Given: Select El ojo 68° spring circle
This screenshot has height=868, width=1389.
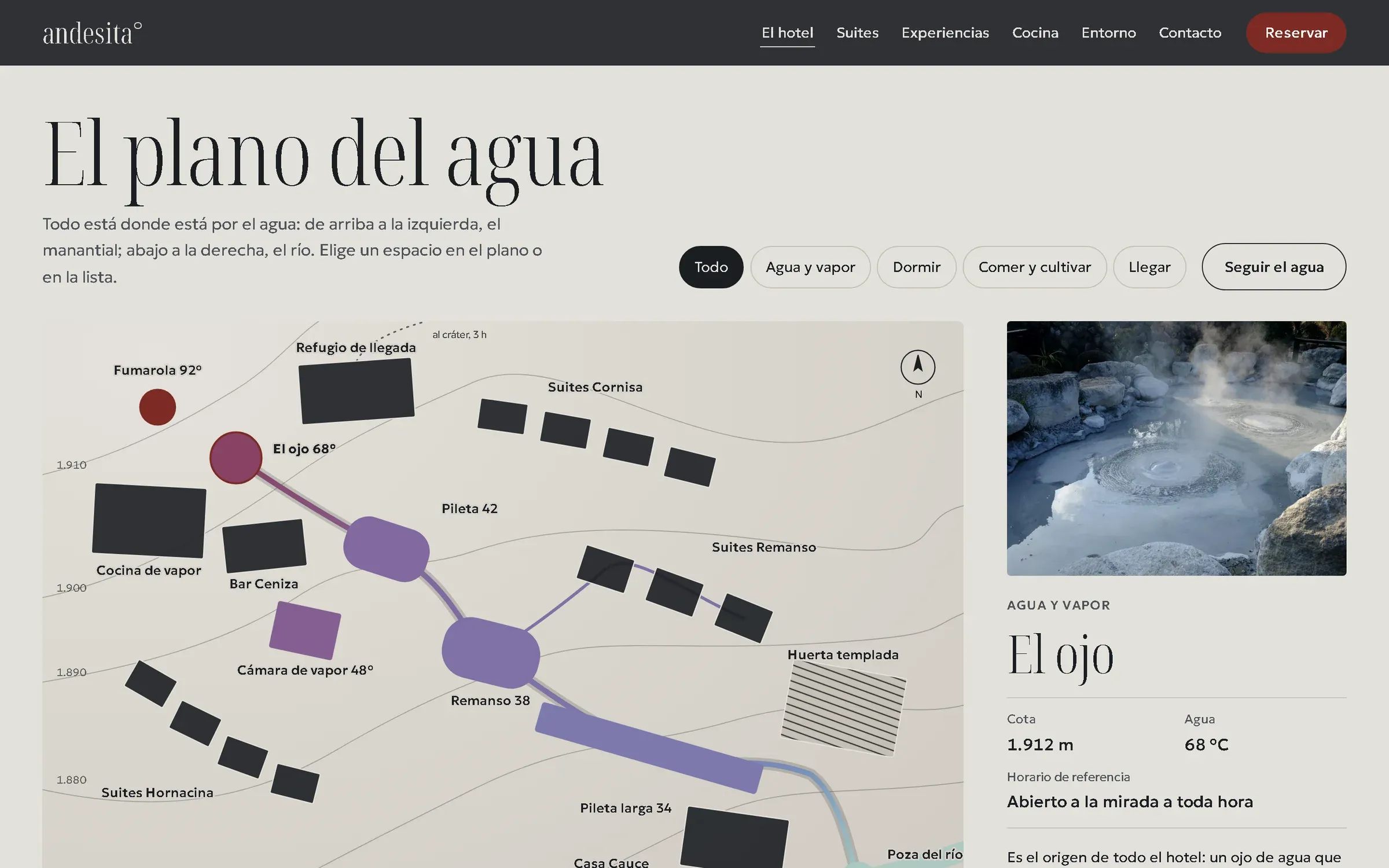Looking at the screenshot, I should (x=236, y=458).
